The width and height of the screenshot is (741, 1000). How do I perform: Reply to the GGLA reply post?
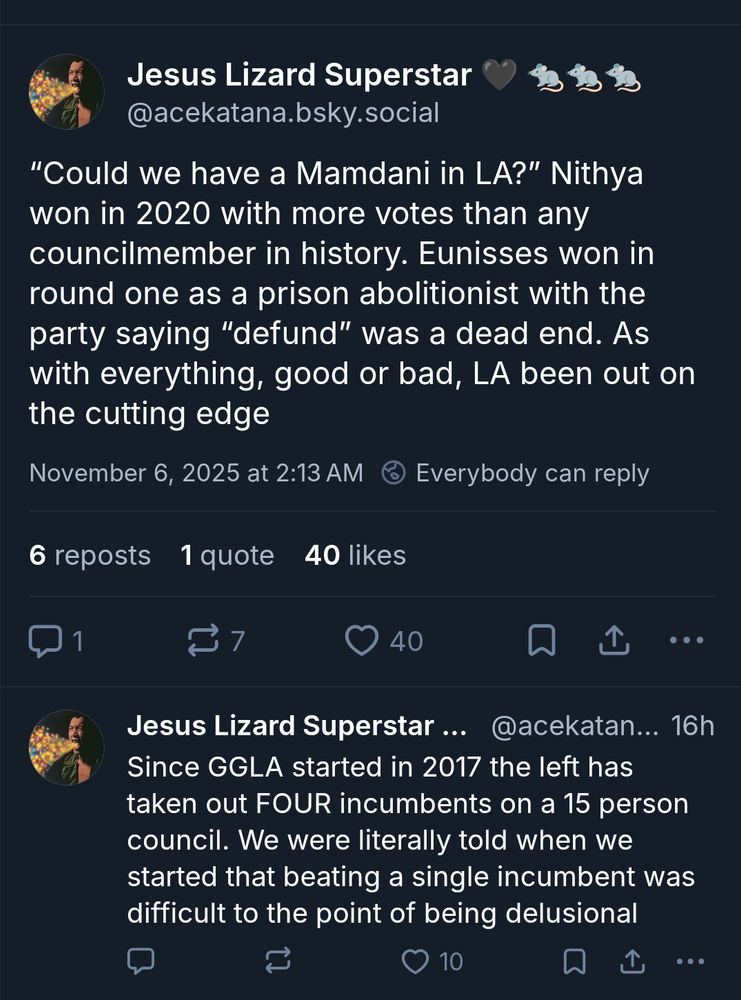tap(141, 962)
